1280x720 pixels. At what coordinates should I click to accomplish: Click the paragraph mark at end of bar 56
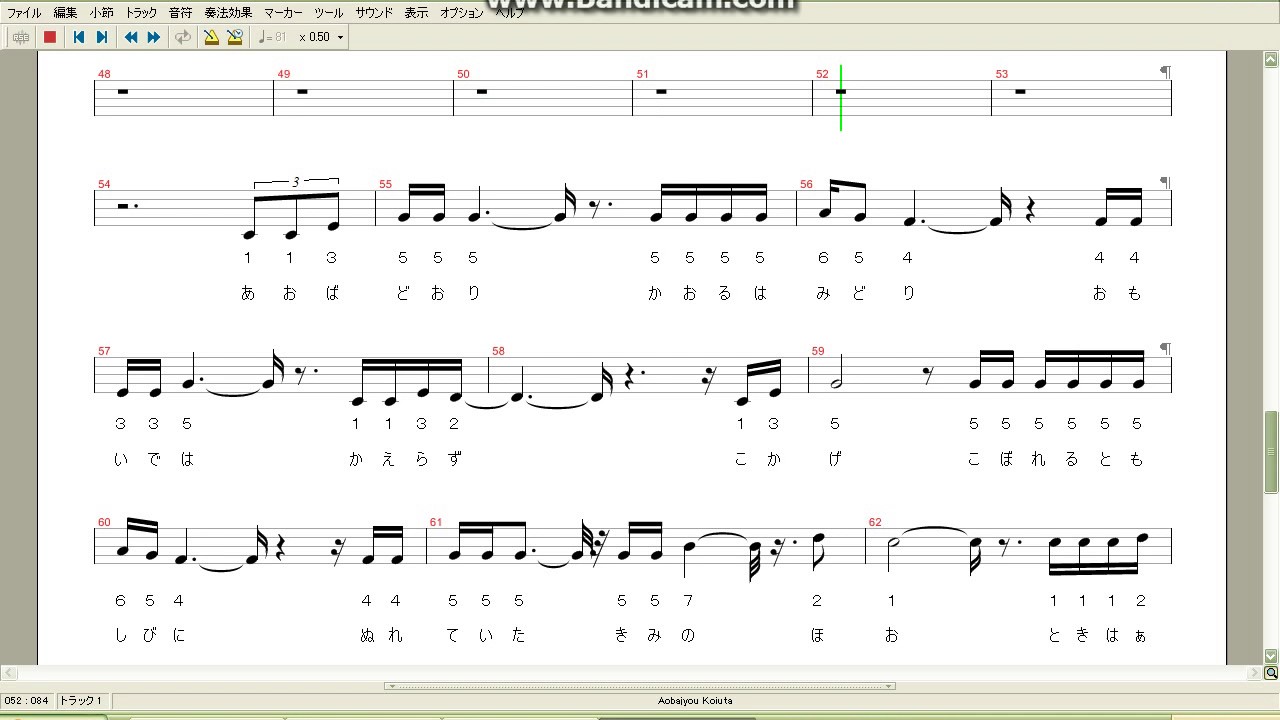[1165, 183]
